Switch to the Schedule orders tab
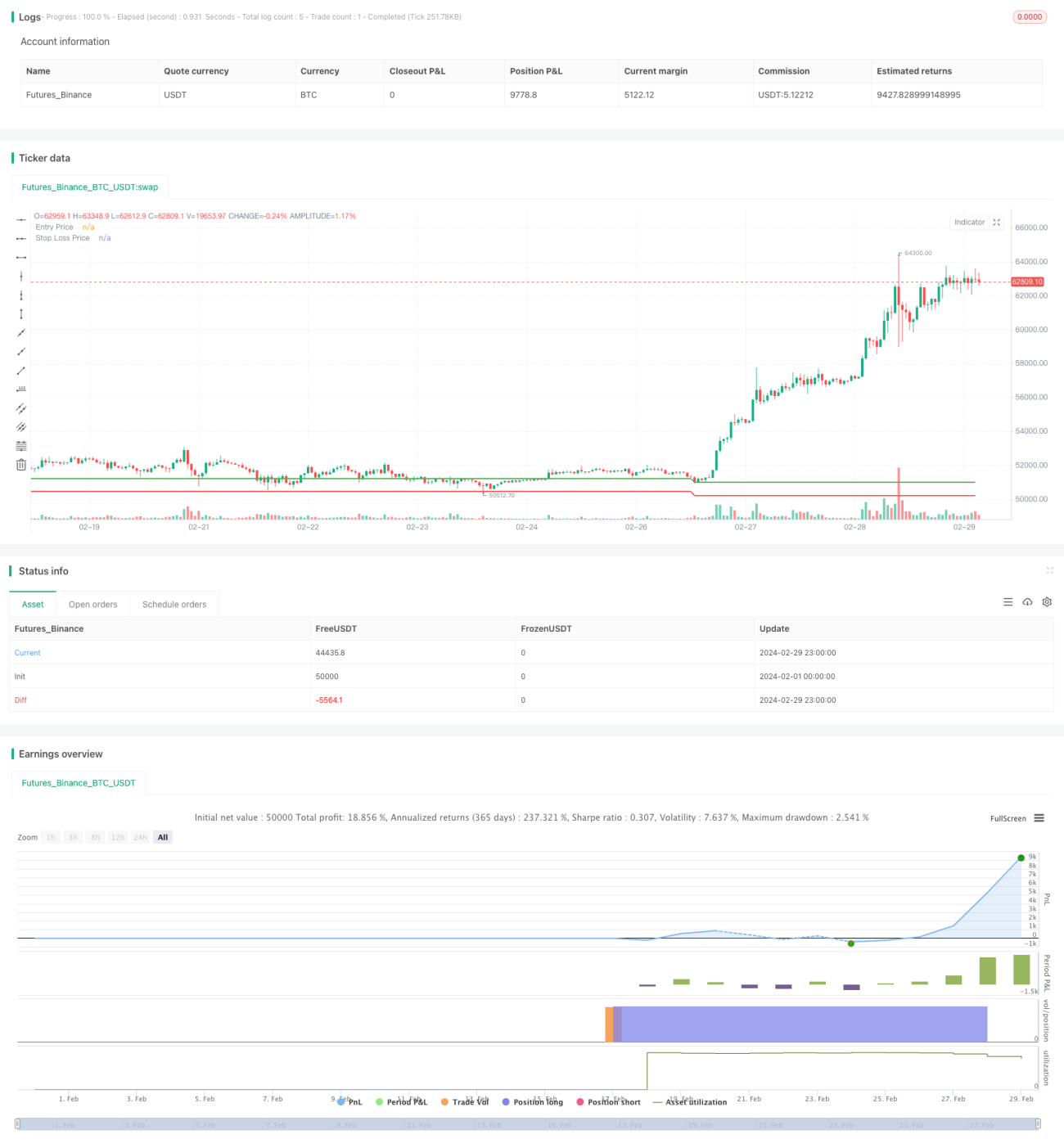Viewport: 1064px width, 1148px height. coord(174,605)
